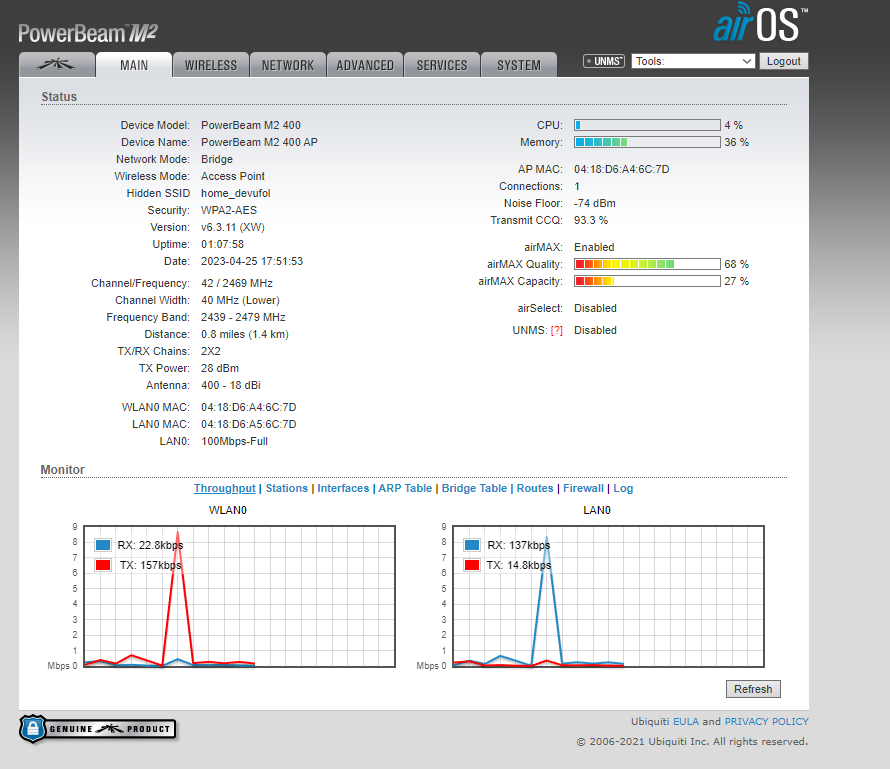The width and height of the screenshot is (890, 769).
Task: Switch to the WIRELESS tab
Action: click(211, 65)
